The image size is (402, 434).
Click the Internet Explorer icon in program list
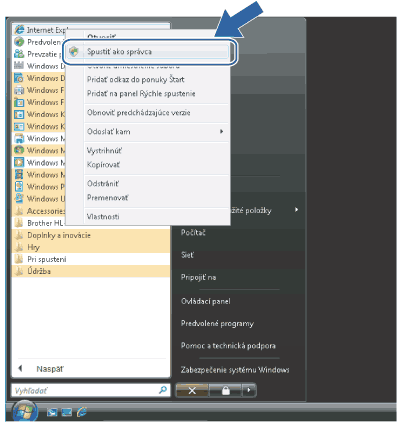click(x=19, y=30)
